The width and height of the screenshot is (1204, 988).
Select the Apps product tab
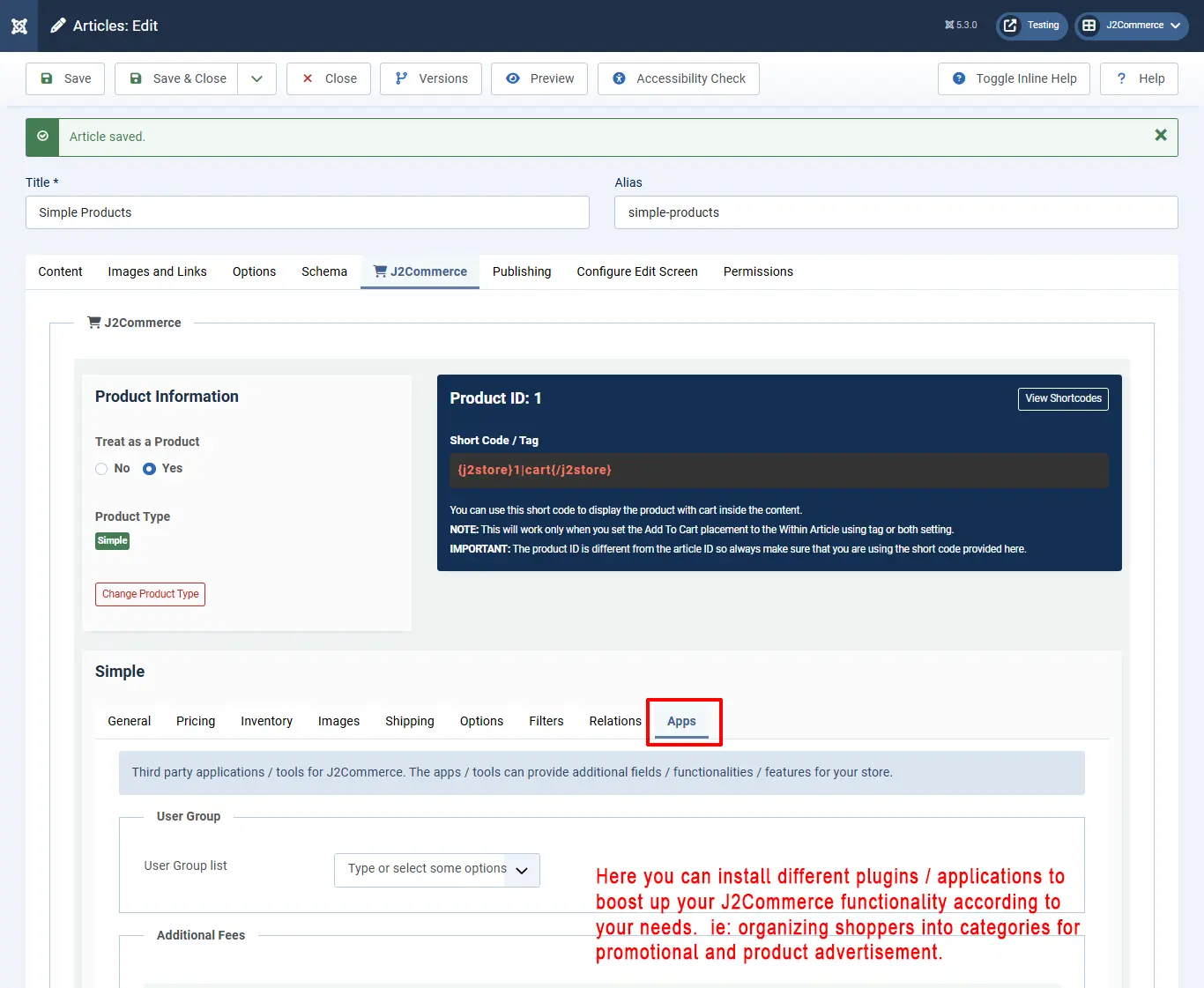(x=681, y=721)
